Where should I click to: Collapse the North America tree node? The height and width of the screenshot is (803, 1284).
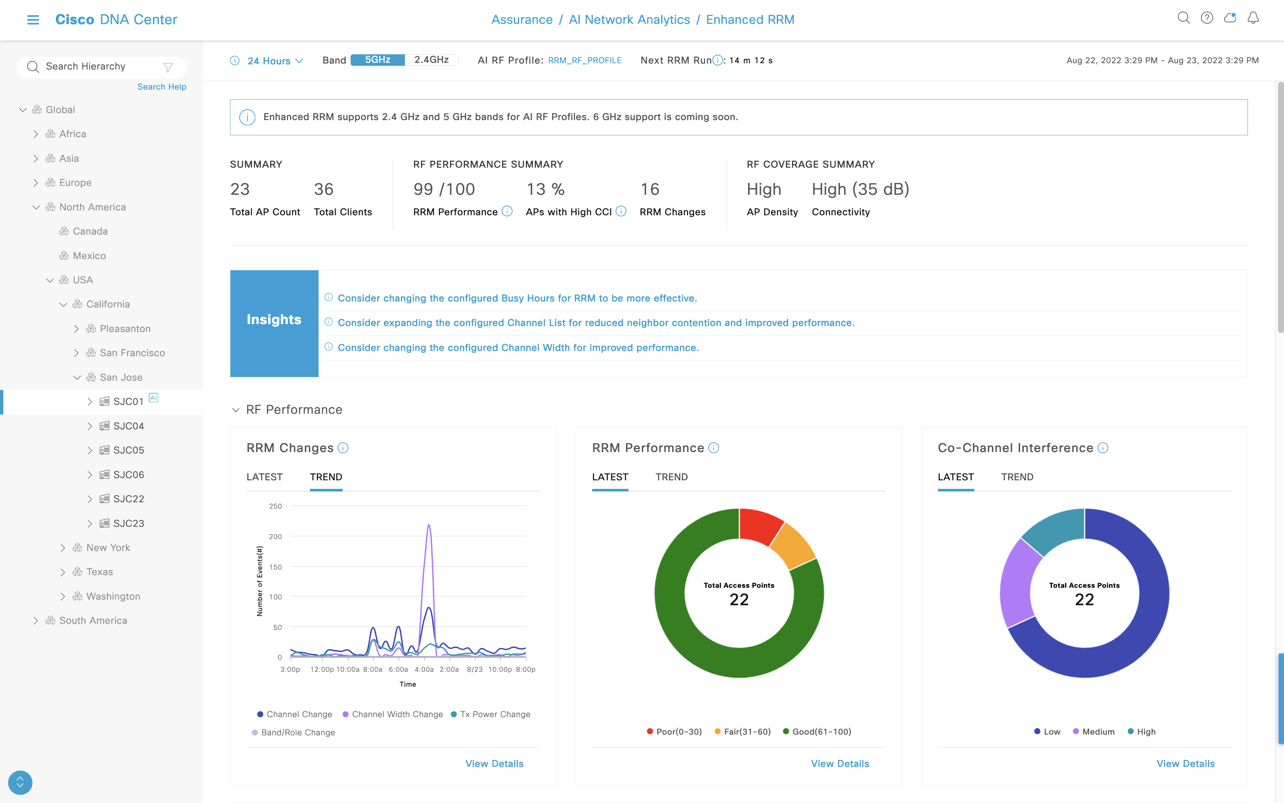click(x=35, y=206)
